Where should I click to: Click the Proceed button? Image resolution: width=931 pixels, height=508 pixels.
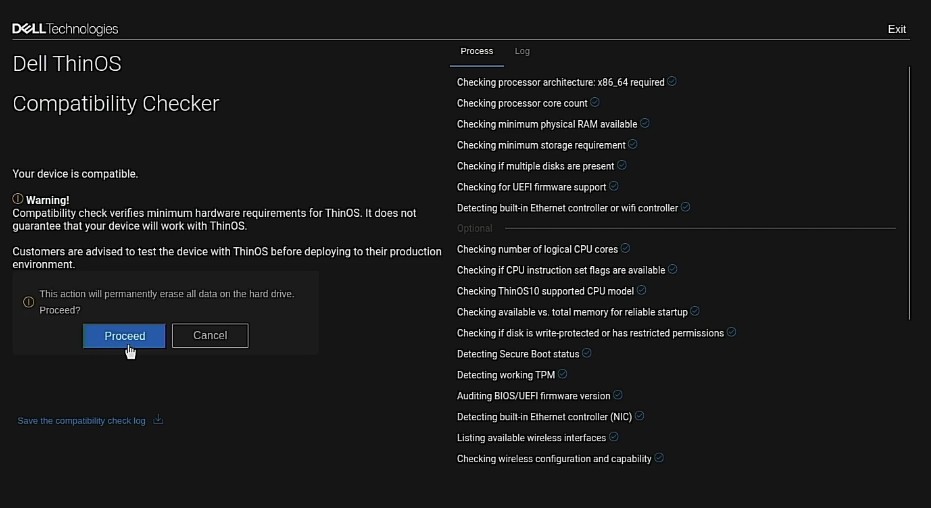coord(124,336)
